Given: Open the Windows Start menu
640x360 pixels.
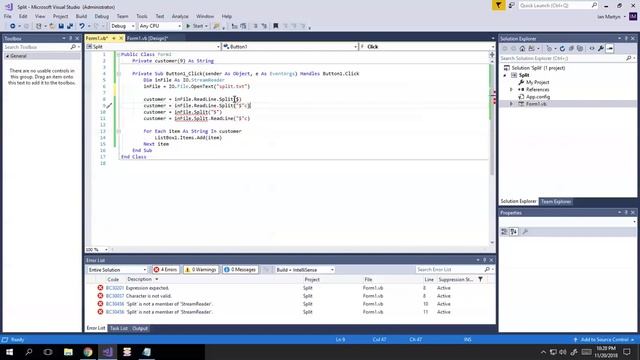Looking at the screenshot, I should tap(9, 352).
